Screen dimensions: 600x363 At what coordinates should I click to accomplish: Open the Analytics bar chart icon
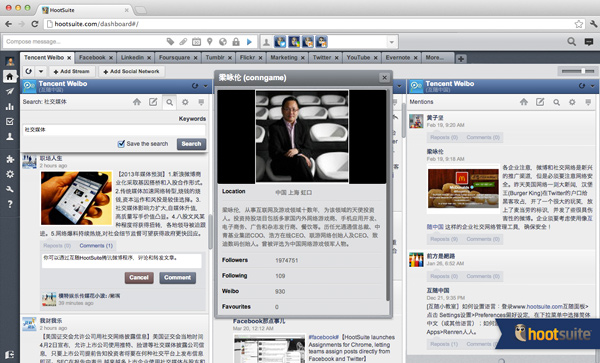pyautogui.click(x=10, y=106)
